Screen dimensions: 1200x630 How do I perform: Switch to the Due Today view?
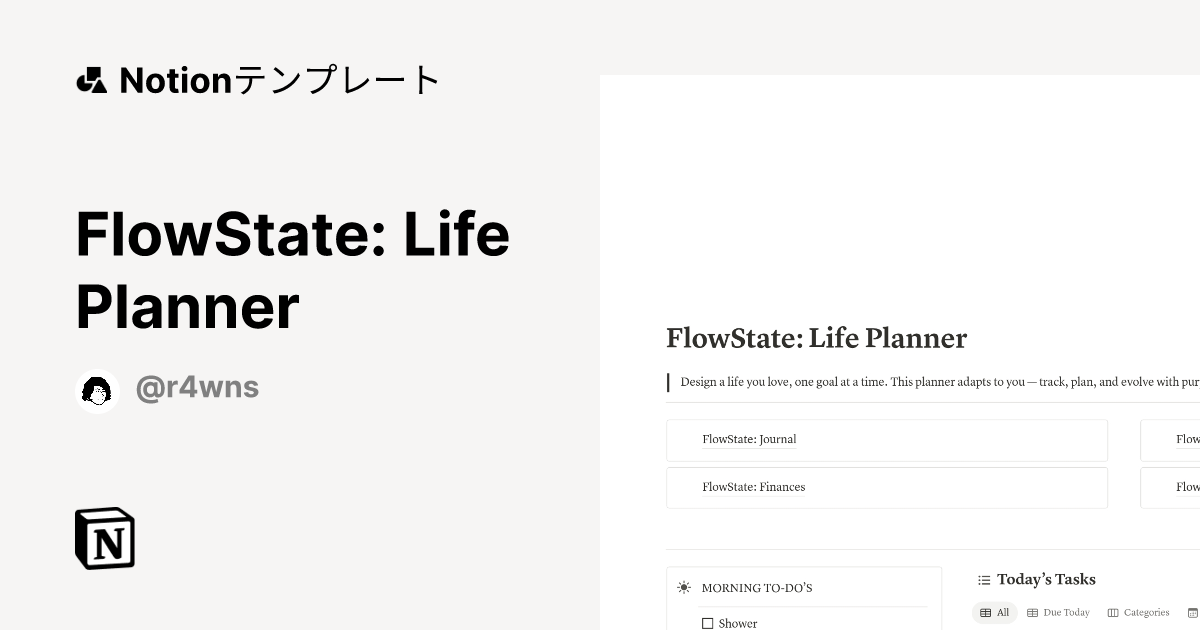pyautogui.click(x=1066, y=612)
